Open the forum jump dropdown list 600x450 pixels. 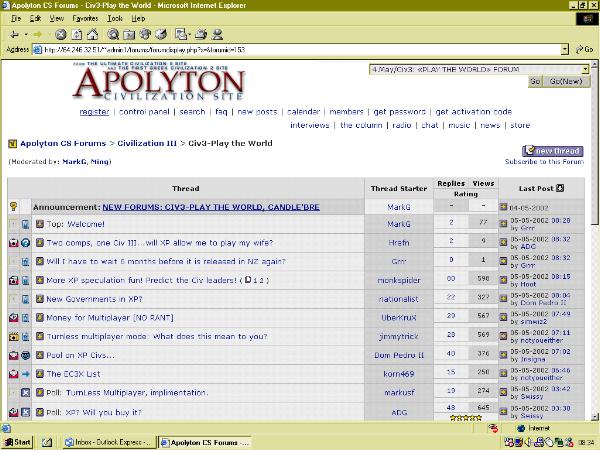pyautogui.click(x=585, y=70)
